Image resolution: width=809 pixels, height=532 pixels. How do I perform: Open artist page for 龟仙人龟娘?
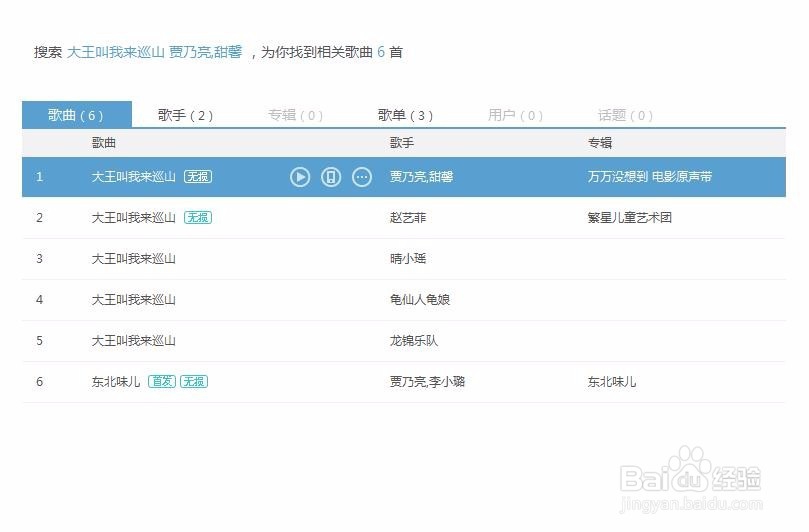[x=420, y=300]
